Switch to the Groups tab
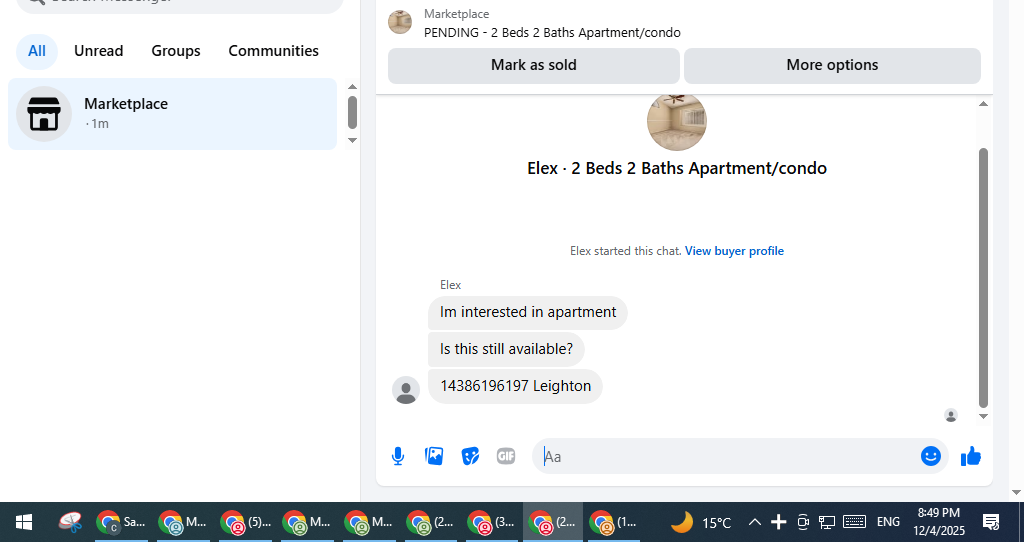 (x=176, y=51)
